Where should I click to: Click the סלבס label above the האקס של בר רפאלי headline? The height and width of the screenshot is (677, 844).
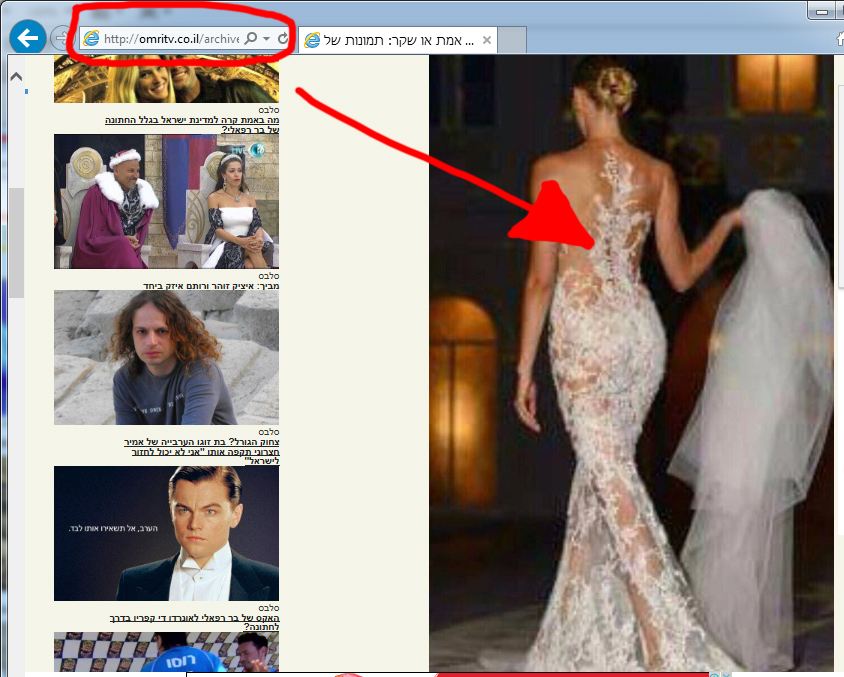[269, 608]
